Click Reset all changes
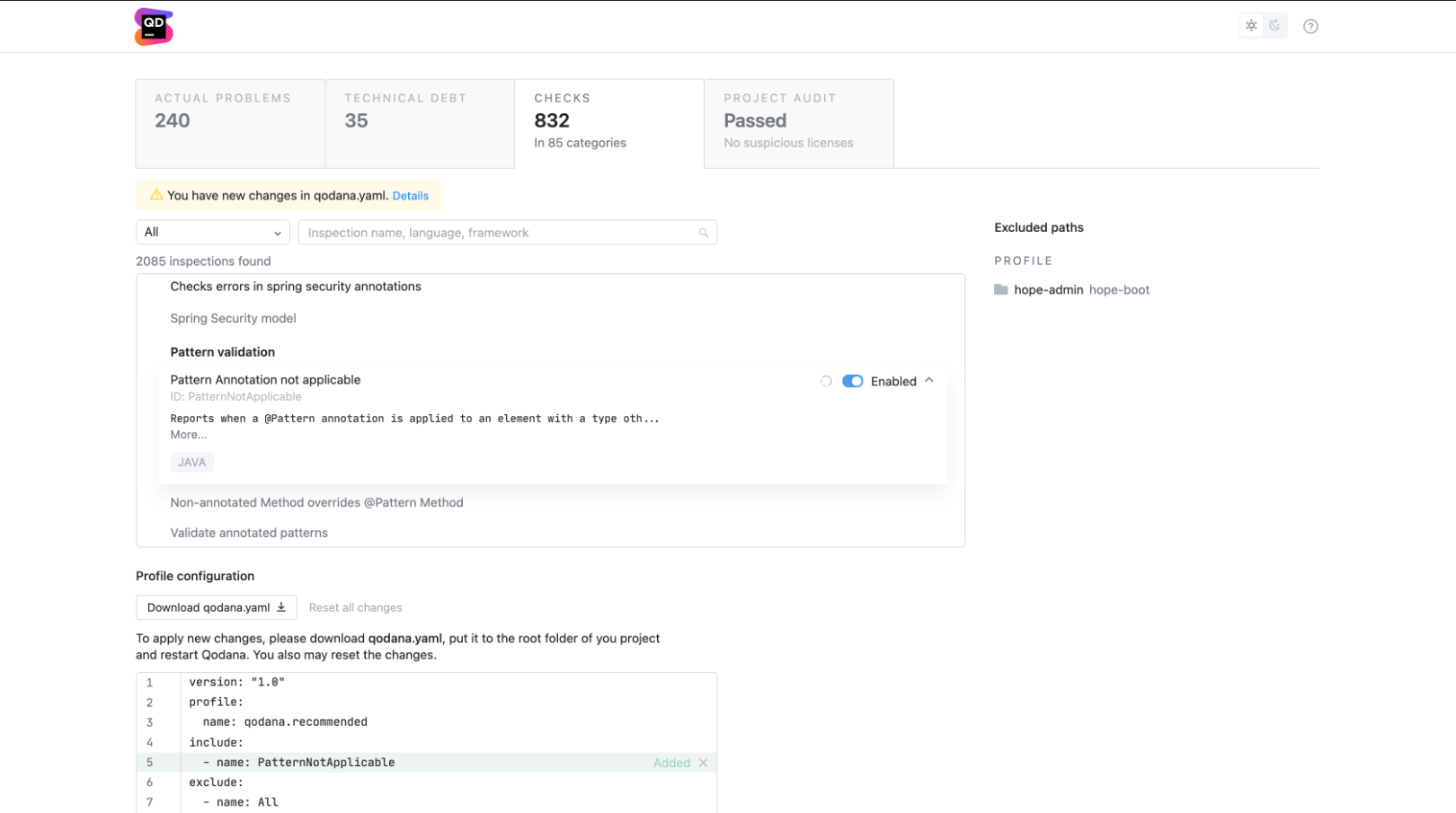Image resolution: width=1456 pixels, height=813 pixels. (355, 606)
